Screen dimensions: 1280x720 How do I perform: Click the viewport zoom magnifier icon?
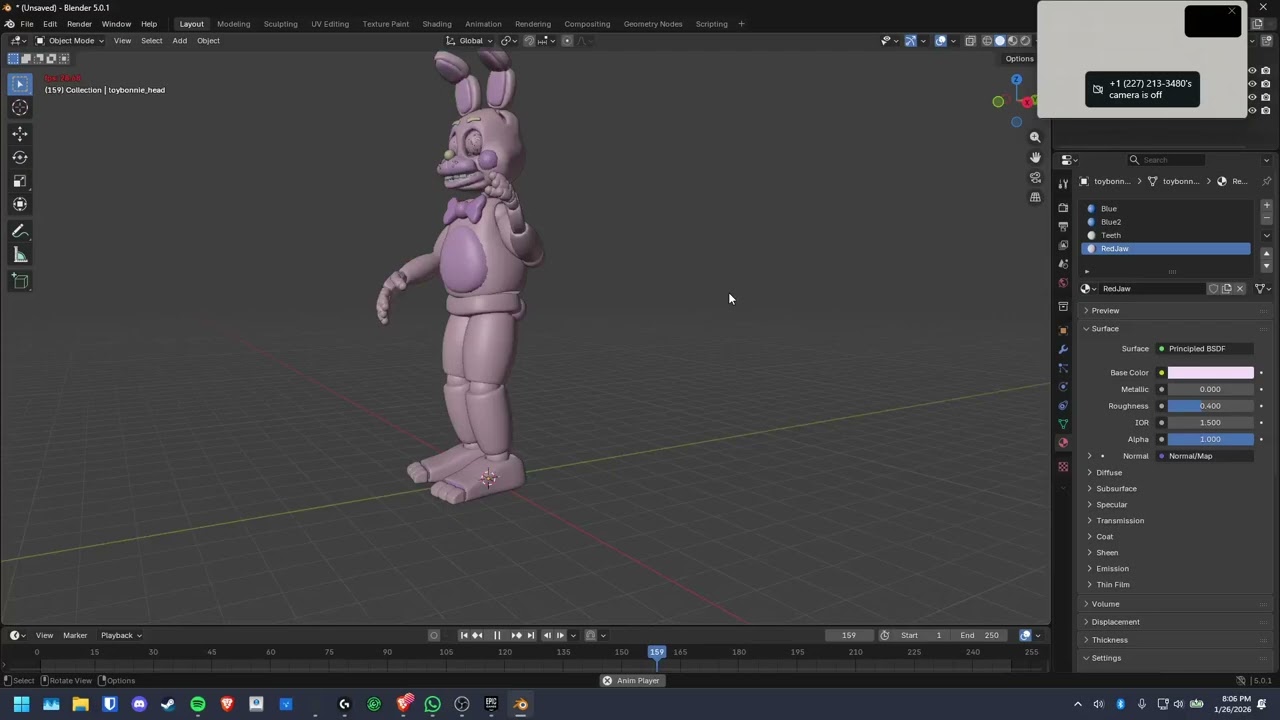pyautogui.click(x=1035, y=137)
